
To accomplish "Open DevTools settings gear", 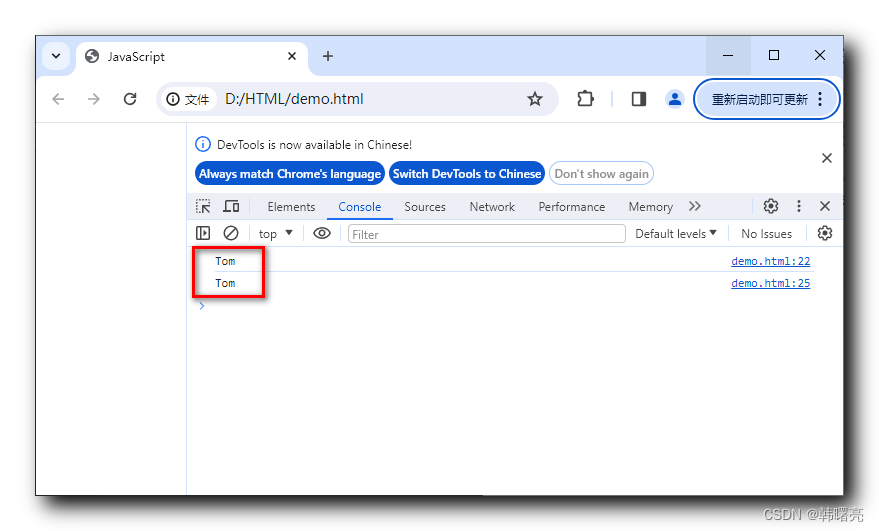I will coord(771,206).
